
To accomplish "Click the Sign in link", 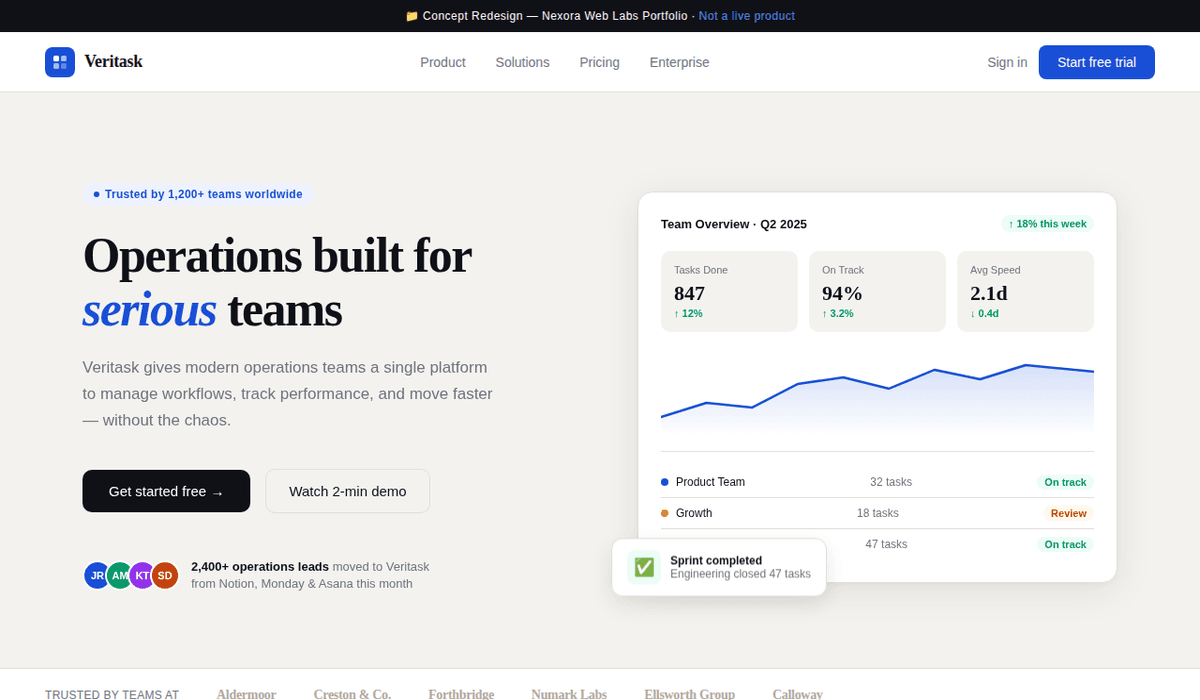I will (x=1007, y=62).
